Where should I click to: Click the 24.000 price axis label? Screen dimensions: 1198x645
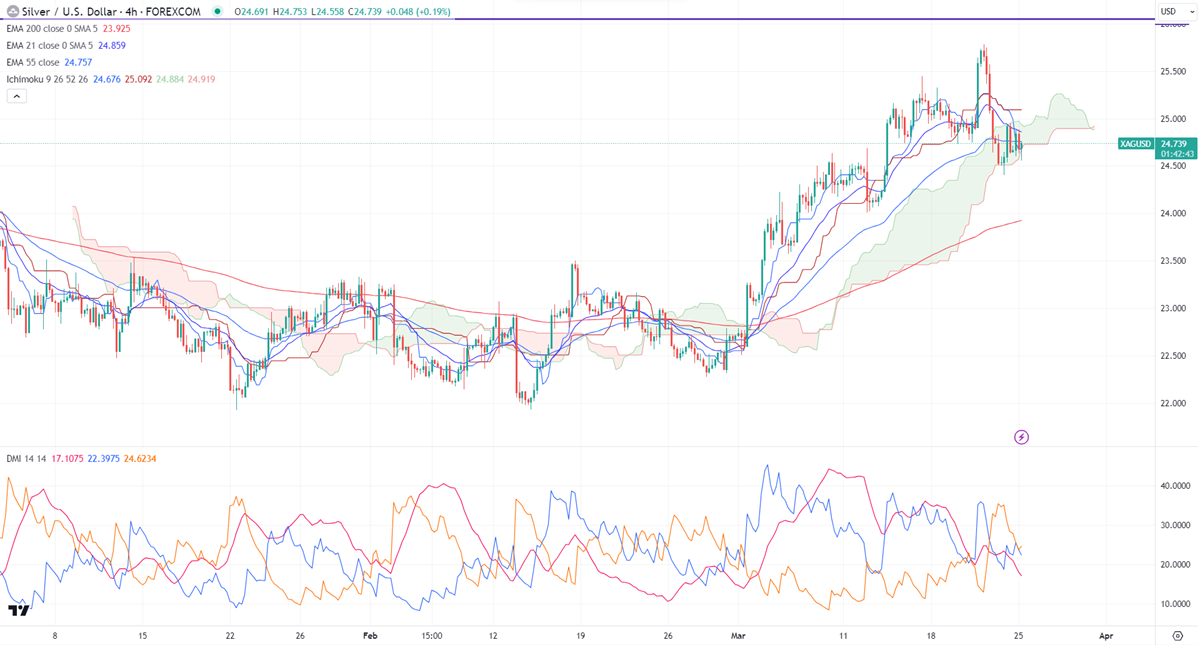click(1173, 214)
